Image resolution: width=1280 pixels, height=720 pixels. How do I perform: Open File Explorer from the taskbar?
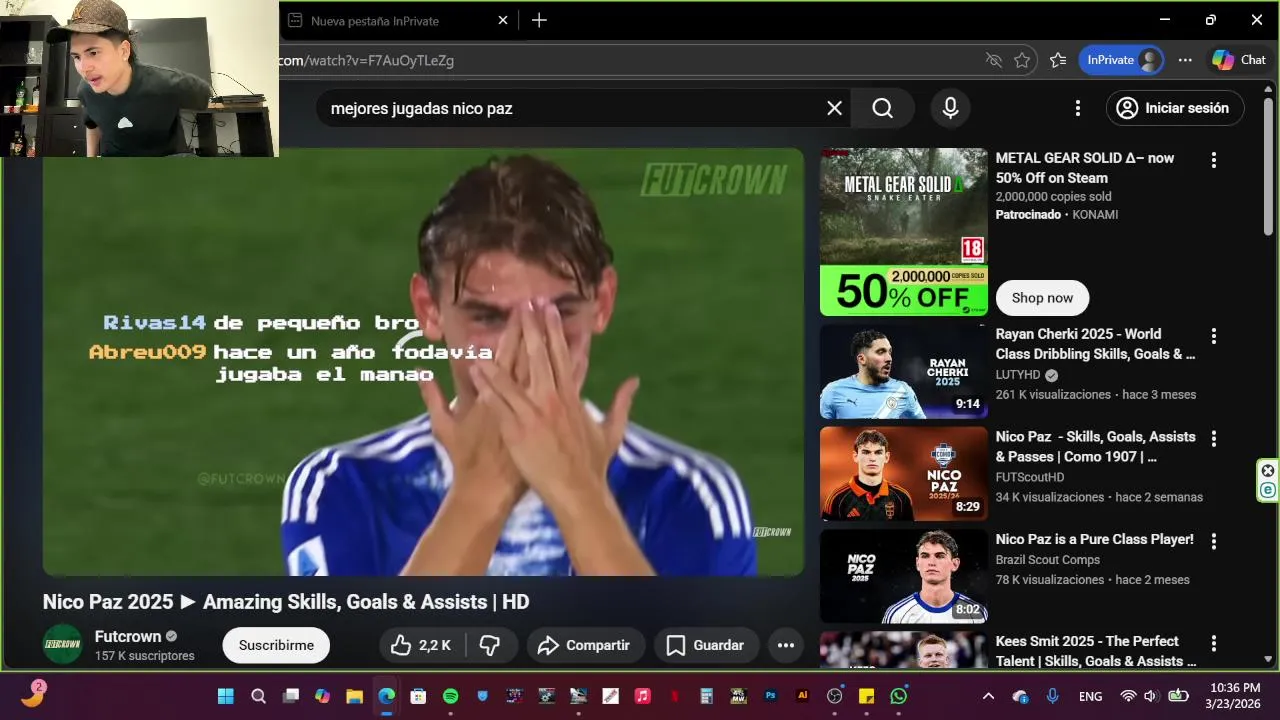click(x=354, y=696)
